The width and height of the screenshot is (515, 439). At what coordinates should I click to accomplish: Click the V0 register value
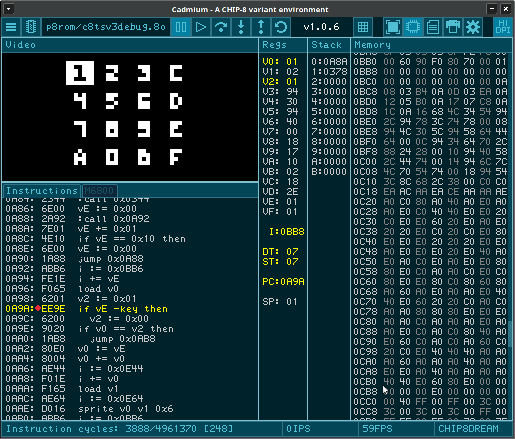click(292, 62)
